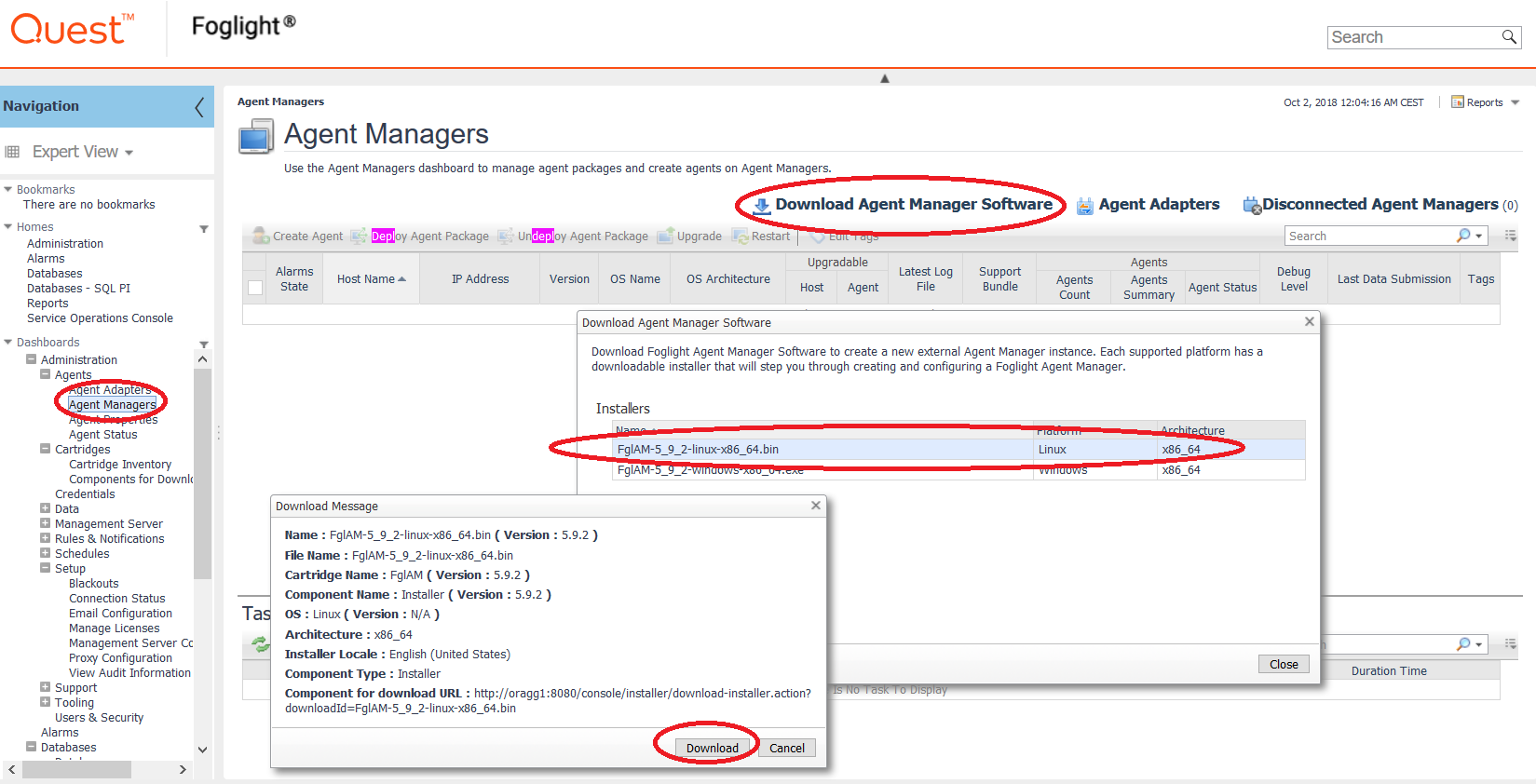Open Service Operations Console link
The image size is (1536, 784).
[x=100, y=318]
